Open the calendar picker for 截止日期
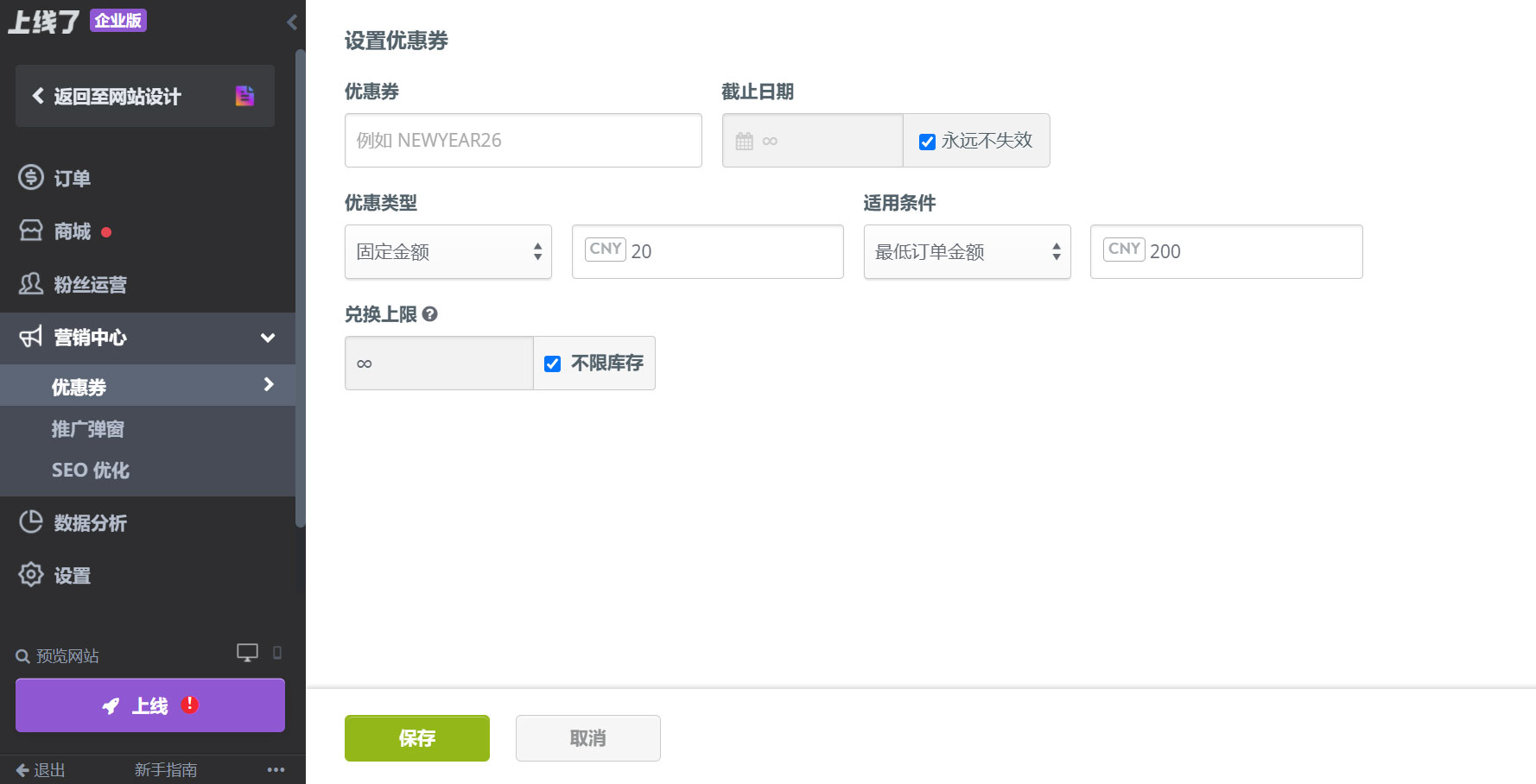The height and width of the screenshot is (784, 1536). click(745, 140)
